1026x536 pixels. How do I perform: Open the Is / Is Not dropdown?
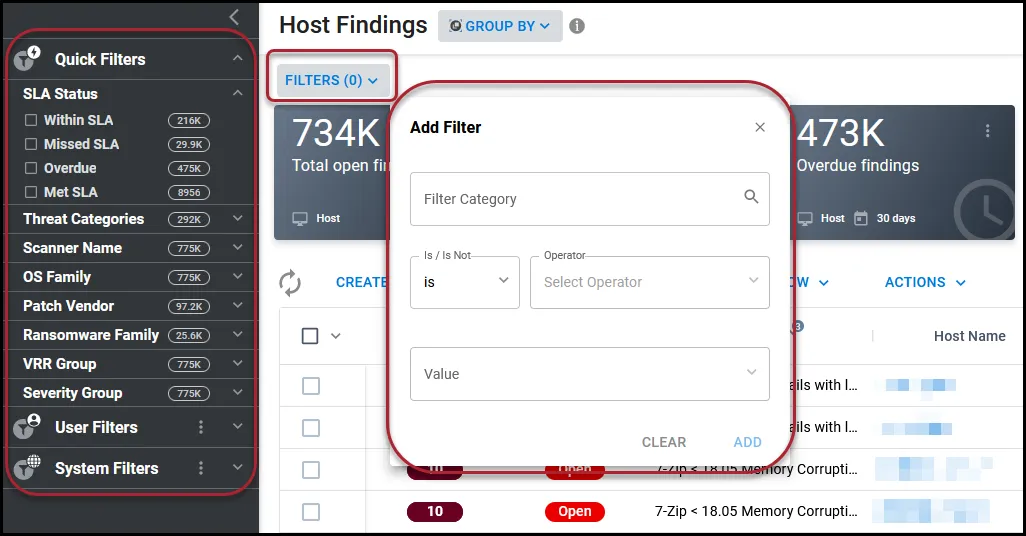point(465,282)
